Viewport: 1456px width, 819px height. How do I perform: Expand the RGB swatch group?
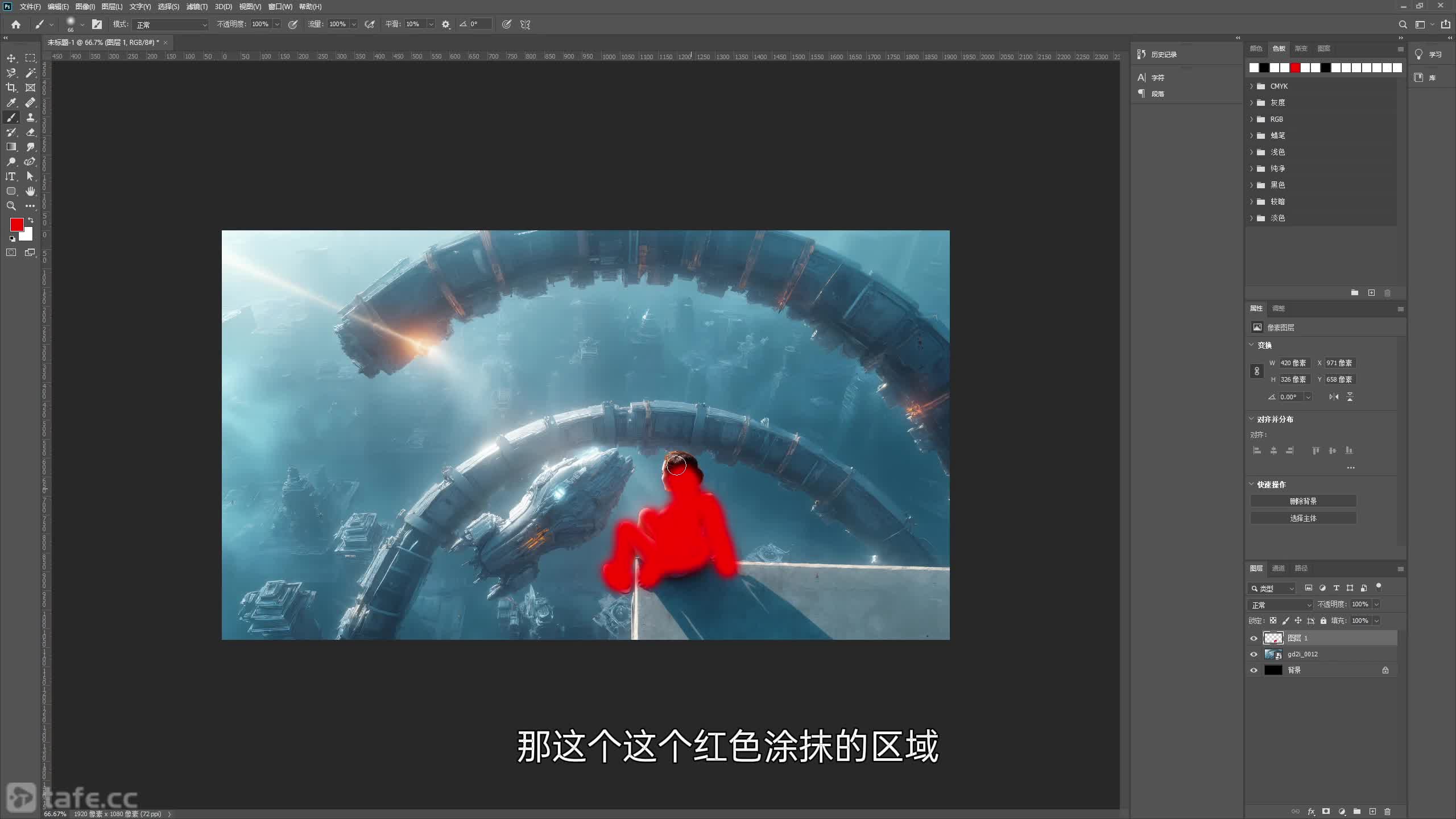tap(1251, 119)
